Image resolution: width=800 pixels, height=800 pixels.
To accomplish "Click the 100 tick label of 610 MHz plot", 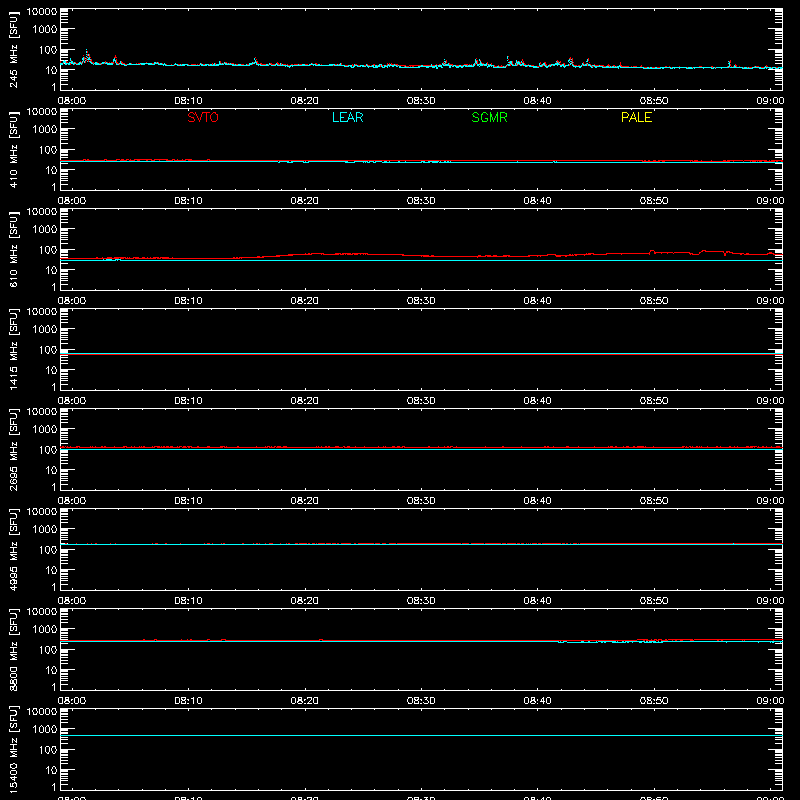I will click(48, 250).
